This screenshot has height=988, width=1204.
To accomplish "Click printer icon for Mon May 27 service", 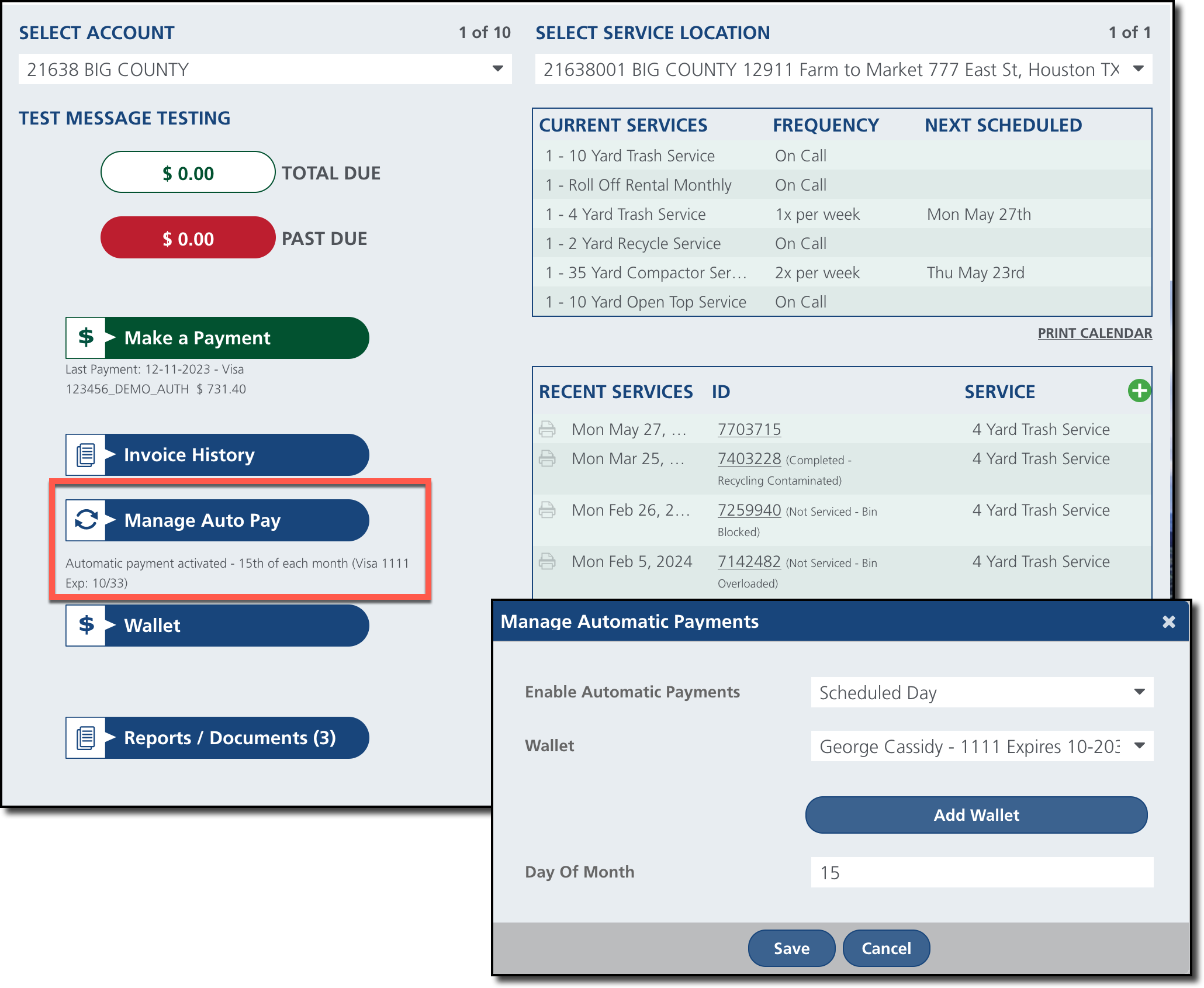I will pyautogui.click(x=547, y=429).
